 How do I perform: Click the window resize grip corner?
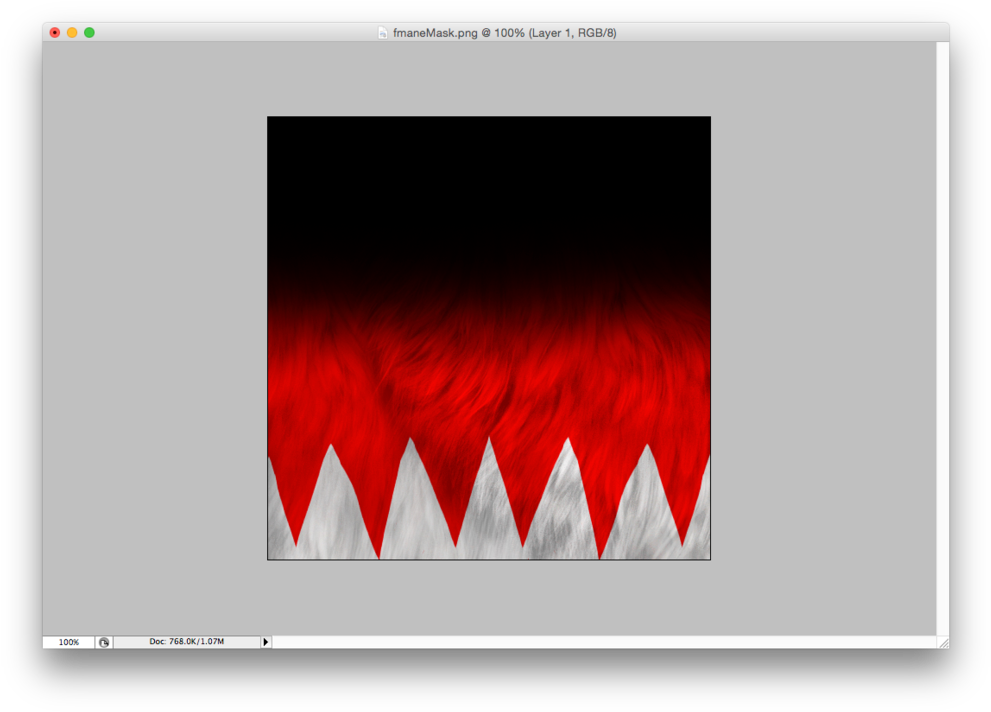click(943, 643)
